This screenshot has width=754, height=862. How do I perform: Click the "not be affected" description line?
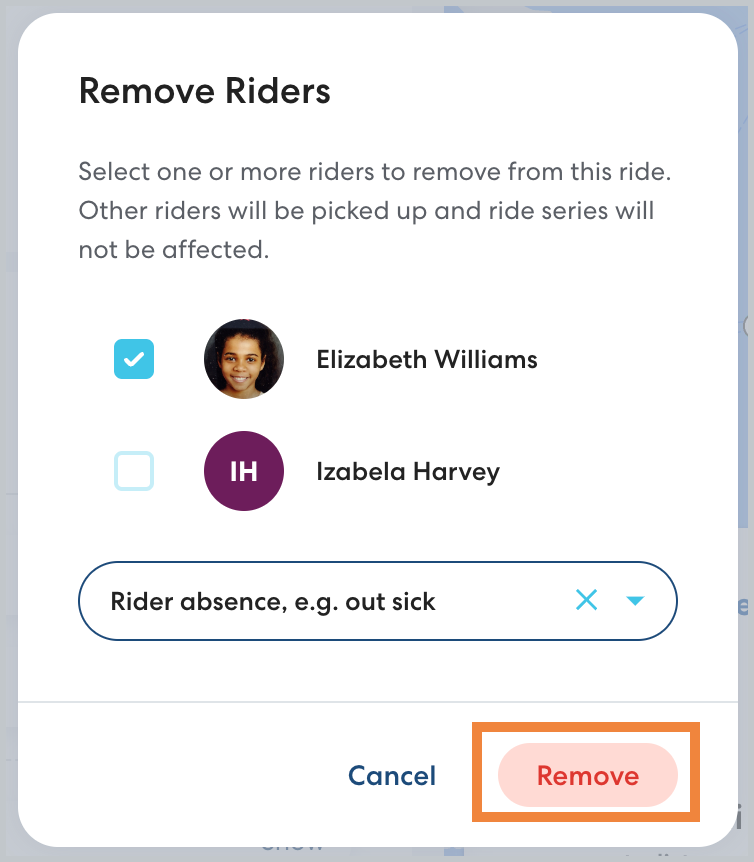[x=174, y=250]
